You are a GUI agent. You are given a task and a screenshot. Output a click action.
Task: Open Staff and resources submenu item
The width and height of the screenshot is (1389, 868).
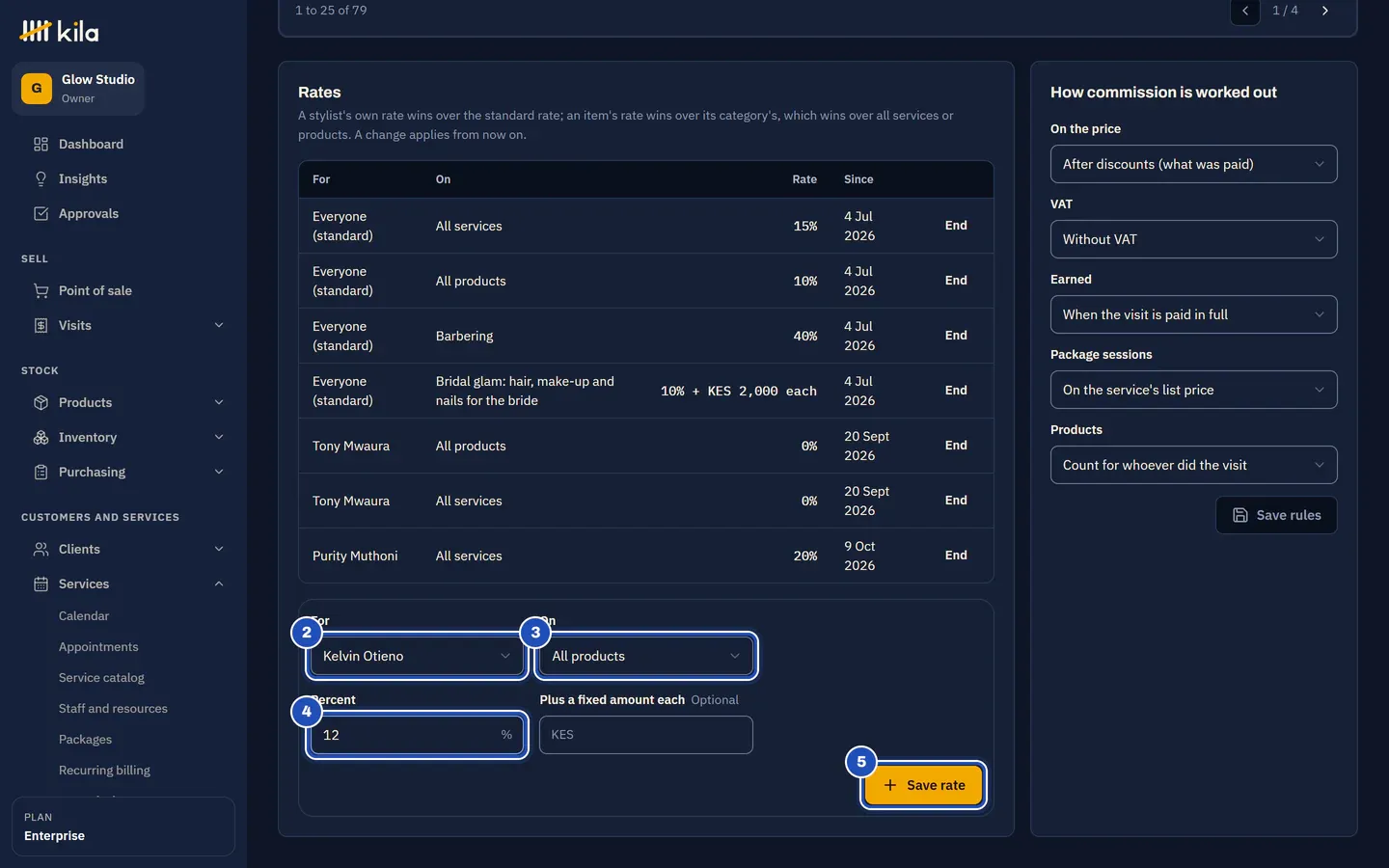[113, 708]
